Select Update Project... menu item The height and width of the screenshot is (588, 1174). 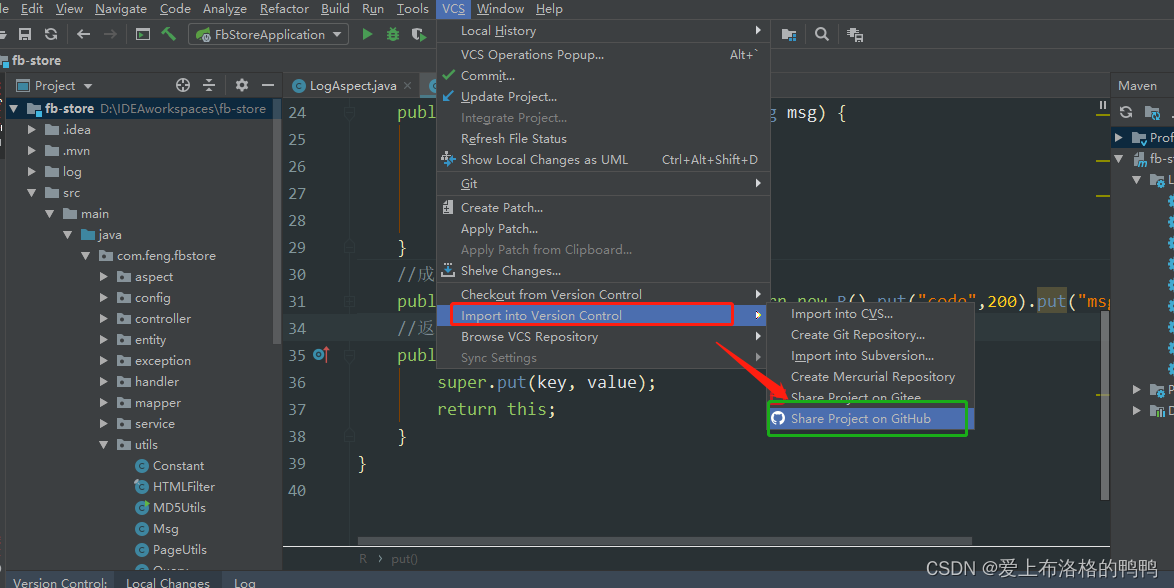pyautogui.click(x=603, y=97)
